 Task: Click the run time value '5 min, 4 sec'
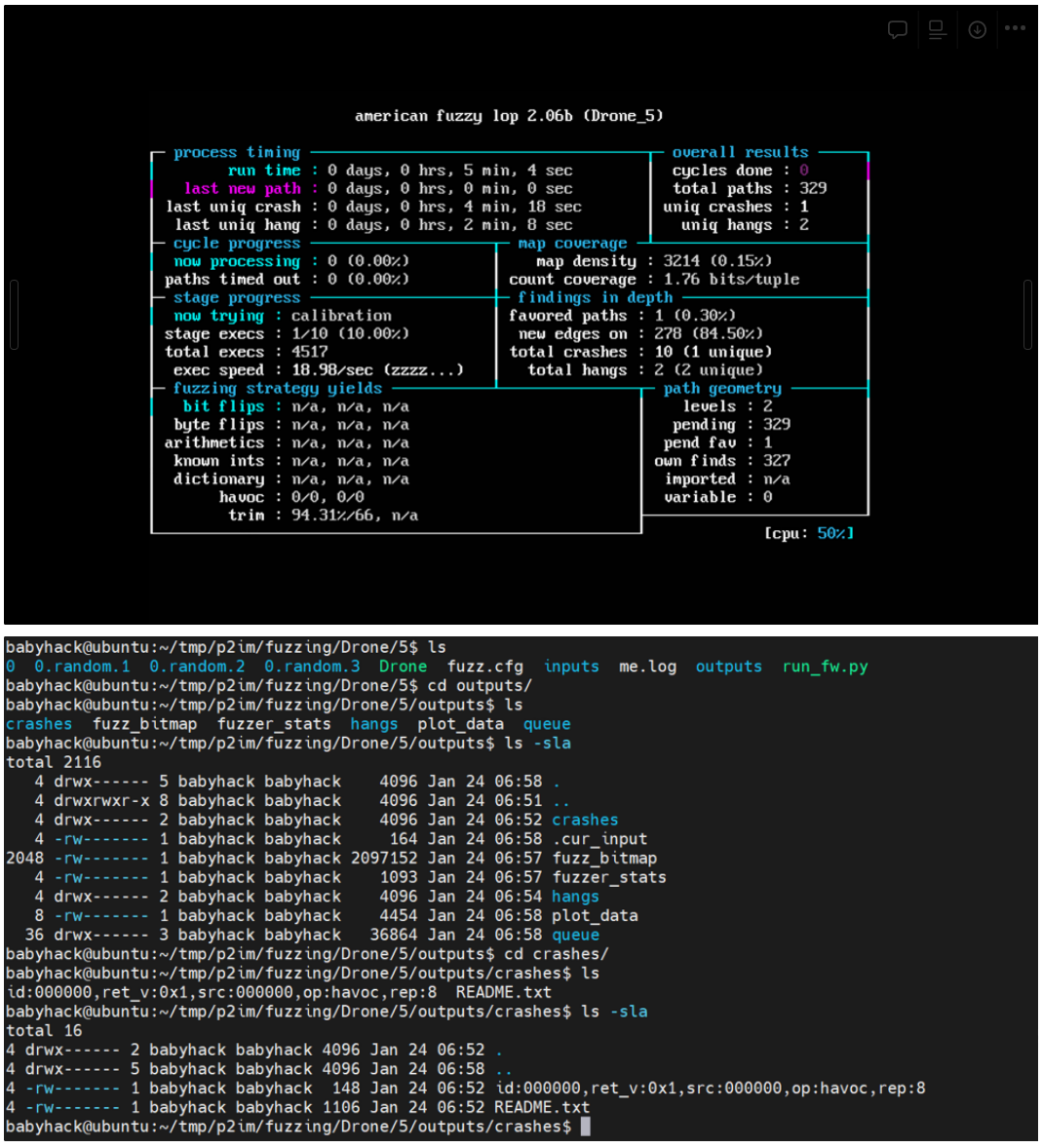[x=518, y=171]
